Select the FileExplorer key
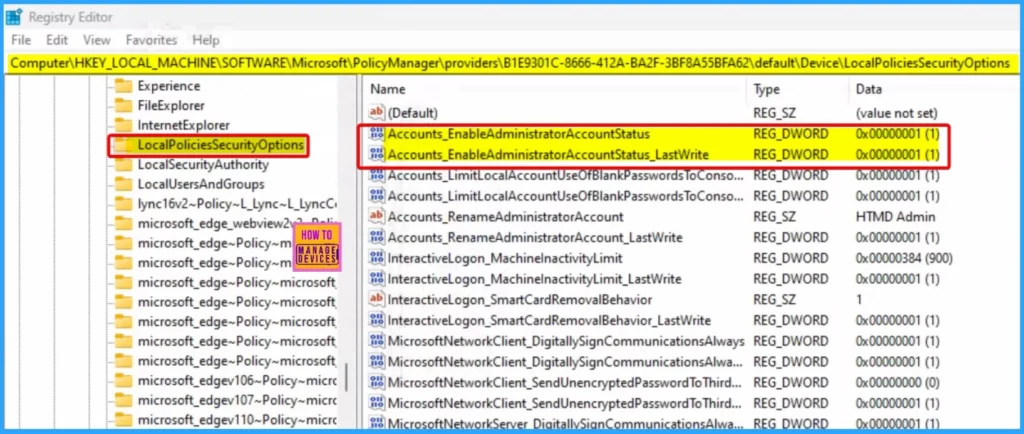The width and height of the screenshot is (1024, 434). [171, 105]
